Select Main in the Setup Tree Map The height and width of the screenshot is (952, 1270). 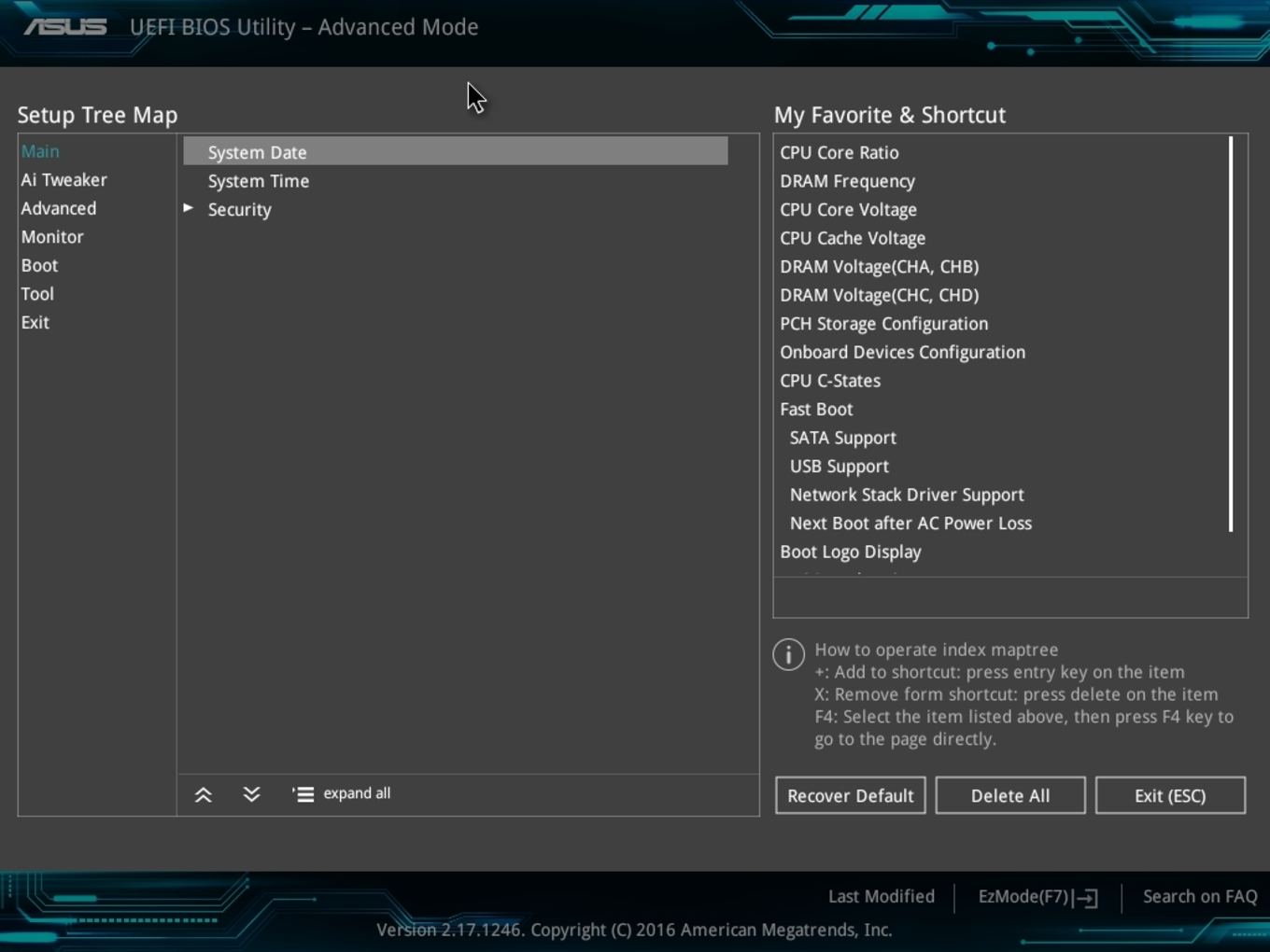(40, 151)
